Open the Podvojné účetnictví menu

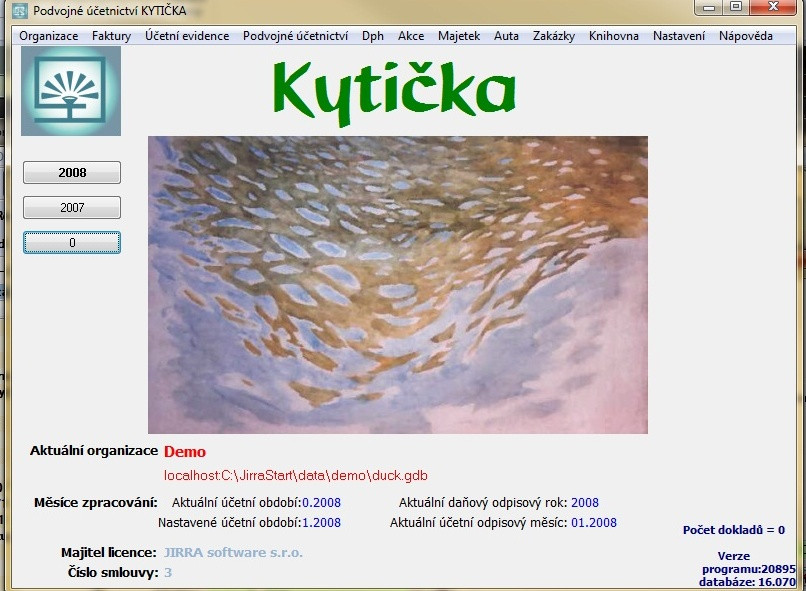tap(296, 36)
